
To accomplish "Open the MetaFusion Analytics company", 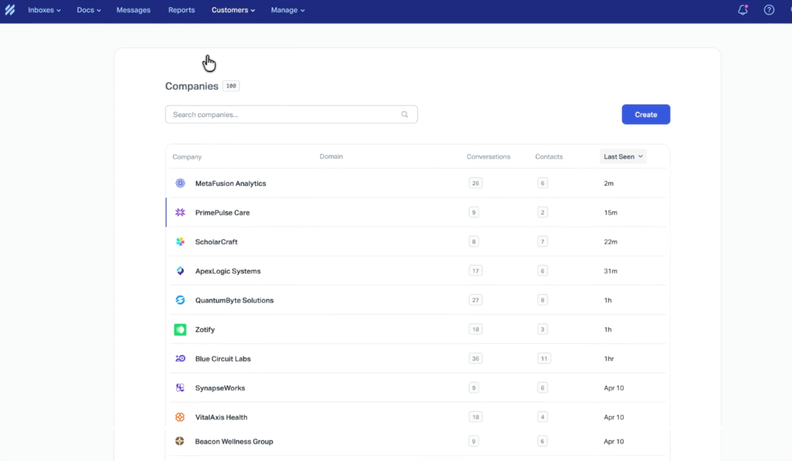I will [230, 183].
